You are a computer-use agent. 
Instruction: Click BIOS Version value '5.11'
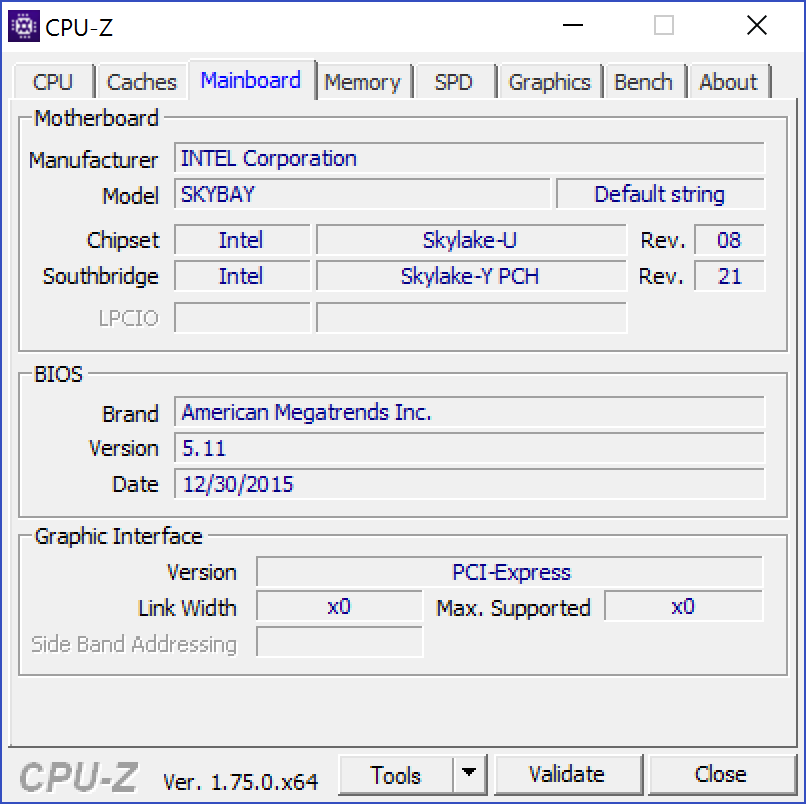pos(469,448)
